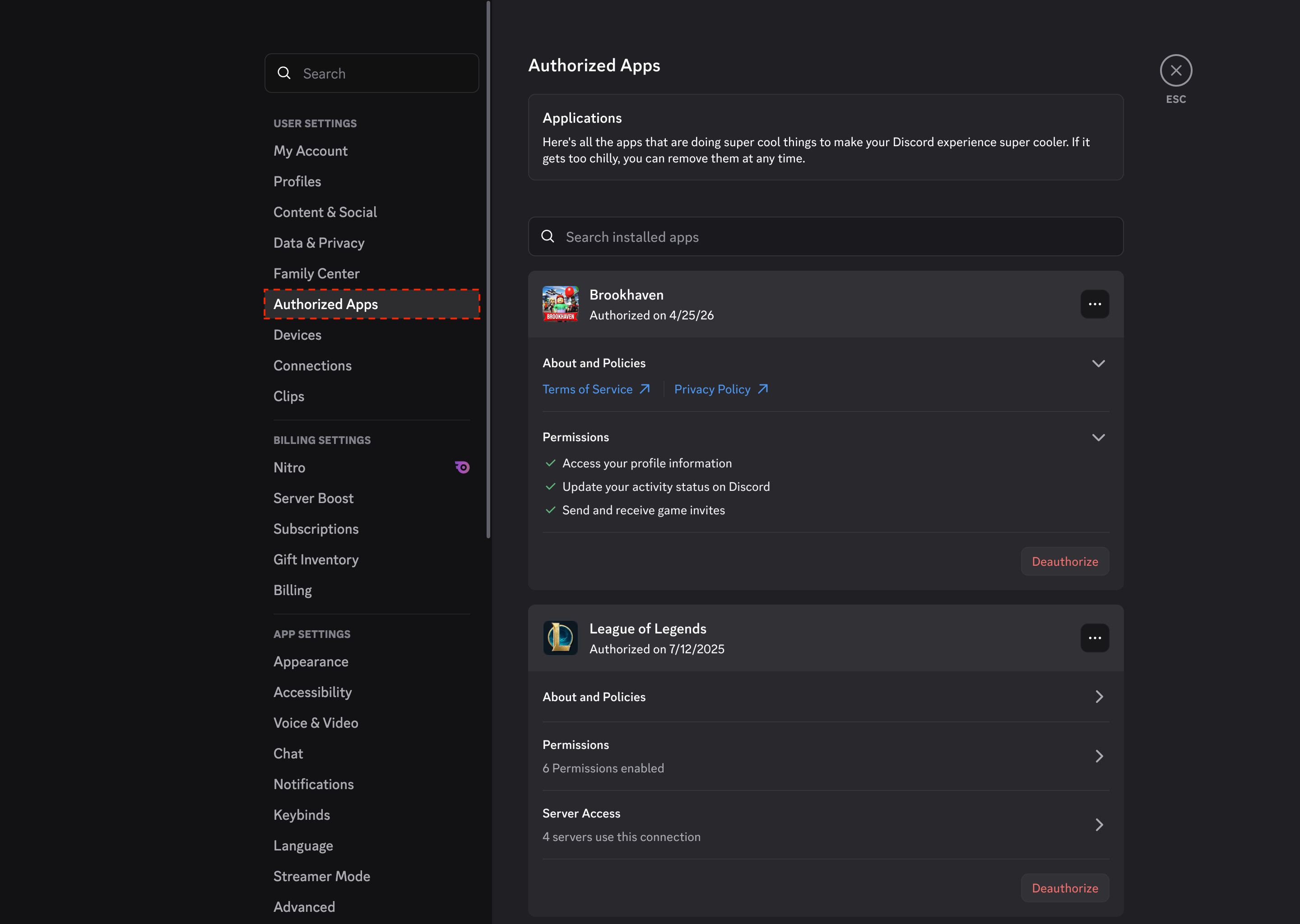Open Family Center settings
1300x924 pixels.
[x=371, y=274]
